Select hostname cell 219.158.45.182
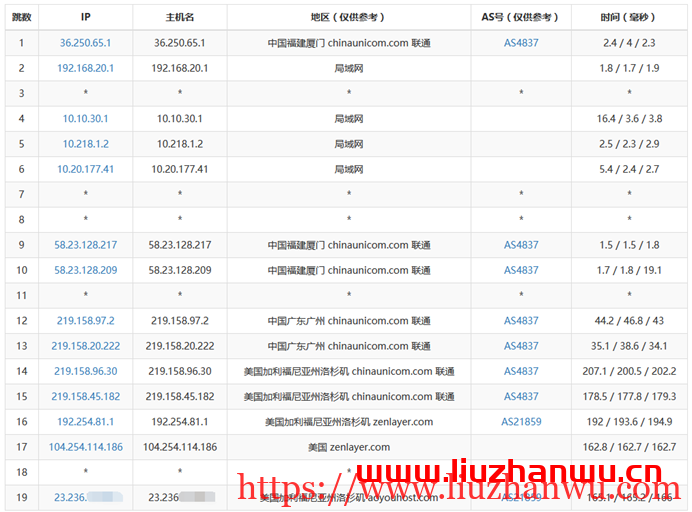 pyautogui.click(x=180, y=396)
